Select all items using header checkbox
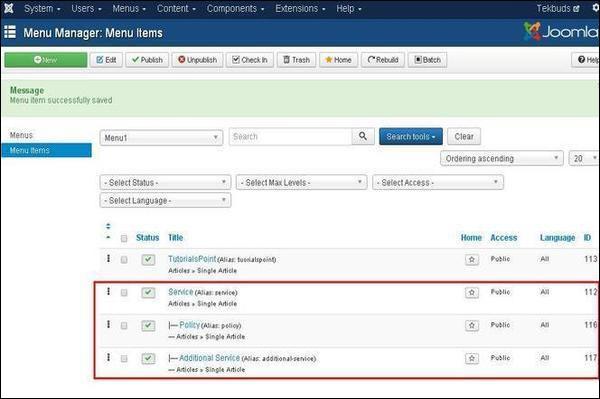Image resolution: width=600 pixels, height=399 pixels. pos(124,238)
